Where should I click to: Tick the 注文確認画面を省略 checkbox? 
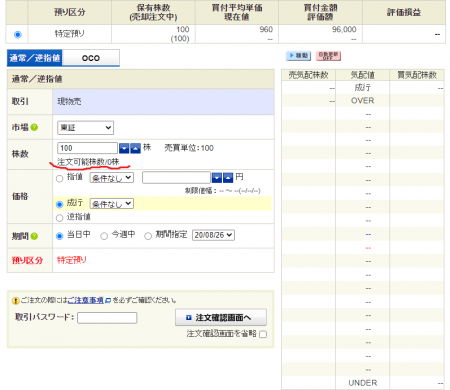[x=263, y=334]
